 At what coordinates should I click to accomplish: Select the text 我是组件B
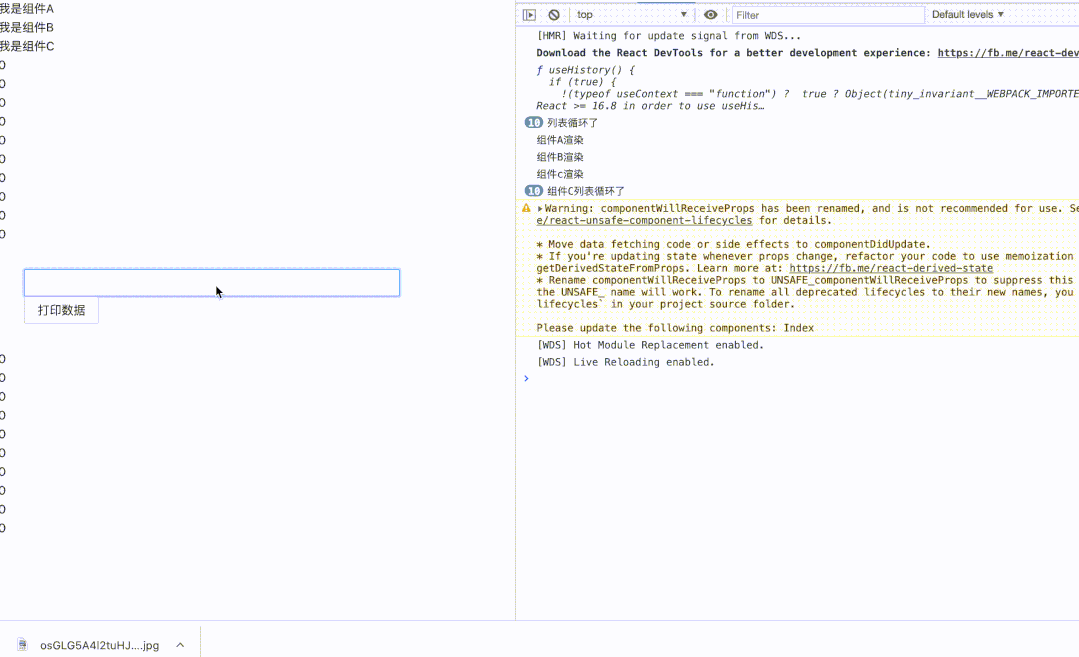[x=27, y=28]
